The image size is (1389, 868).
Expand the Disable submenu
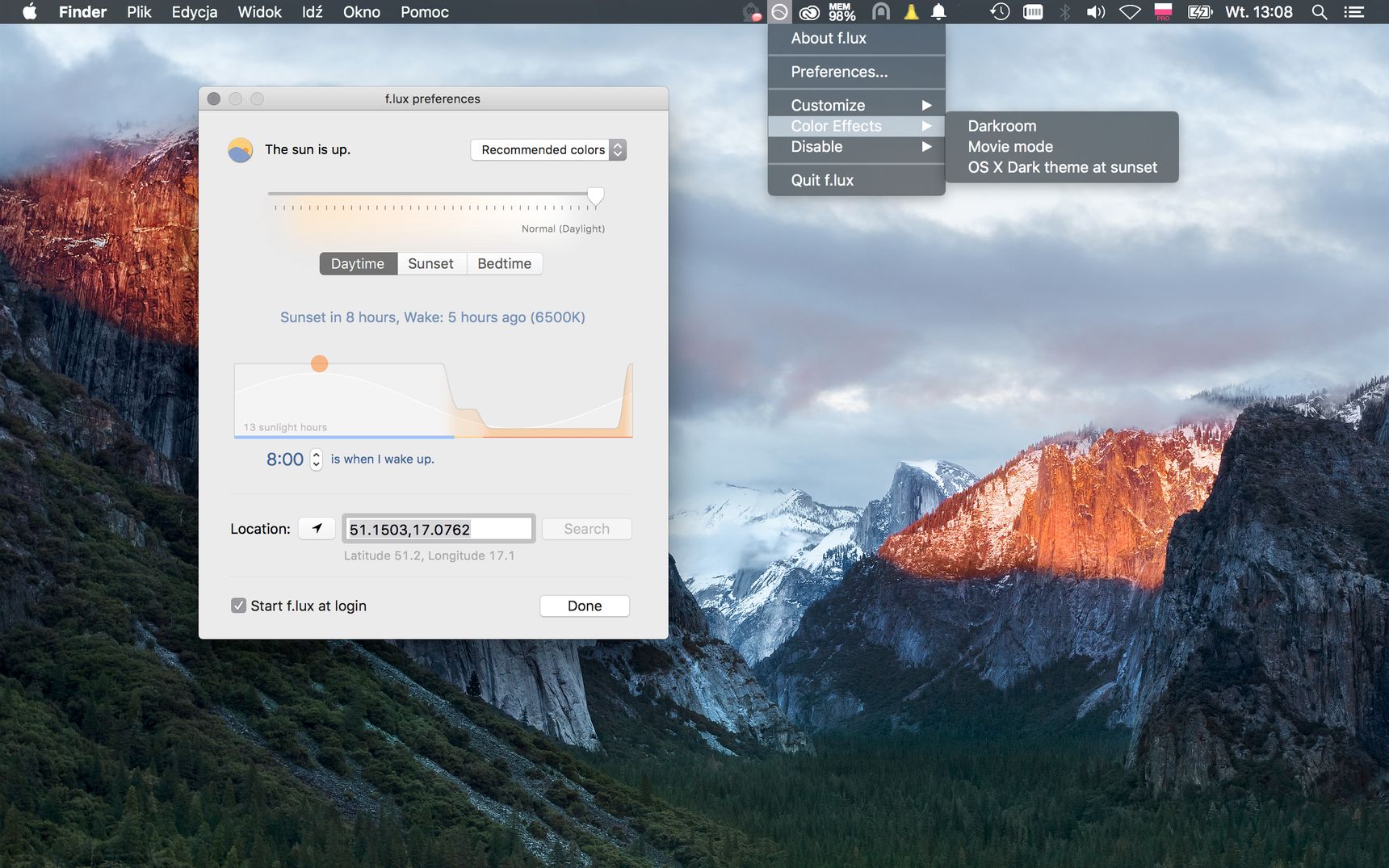pyautogui.click(x=856, y=147)
